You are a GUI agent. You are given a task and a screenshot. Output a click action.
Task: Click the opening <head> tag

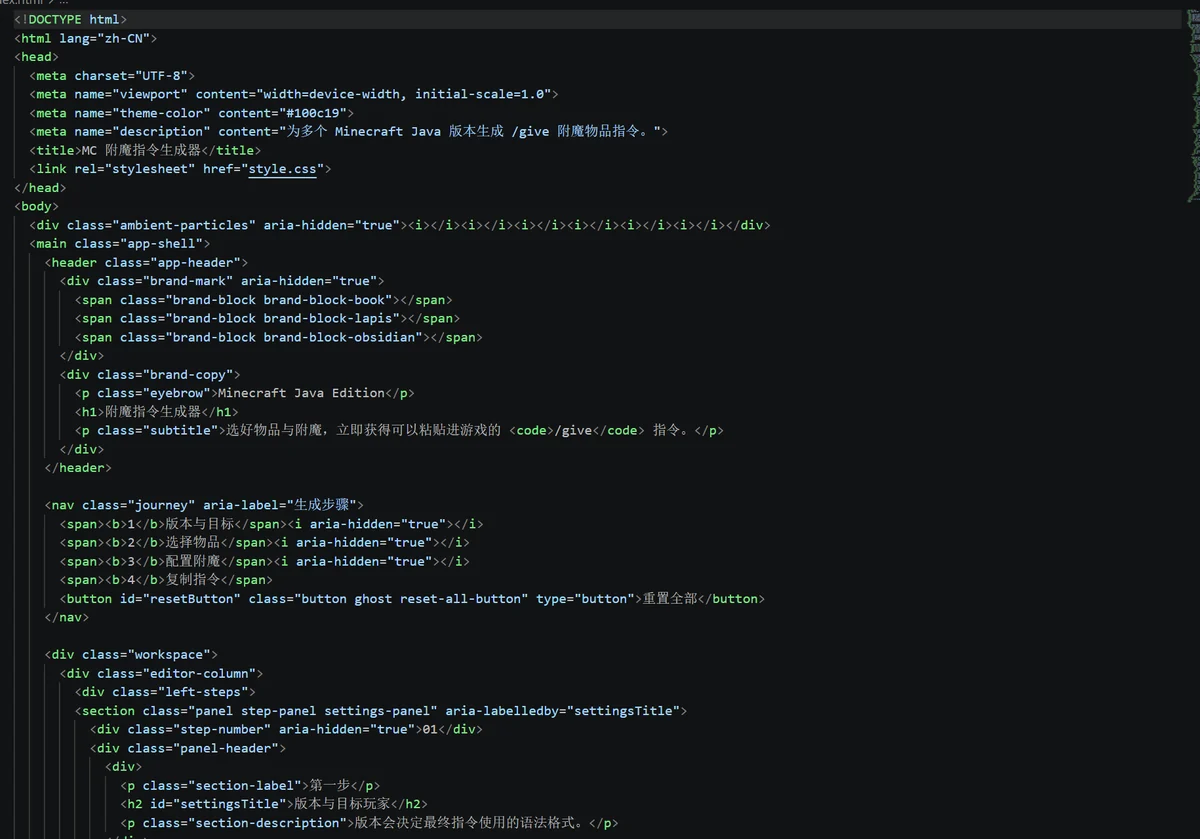tap(36, 57)
